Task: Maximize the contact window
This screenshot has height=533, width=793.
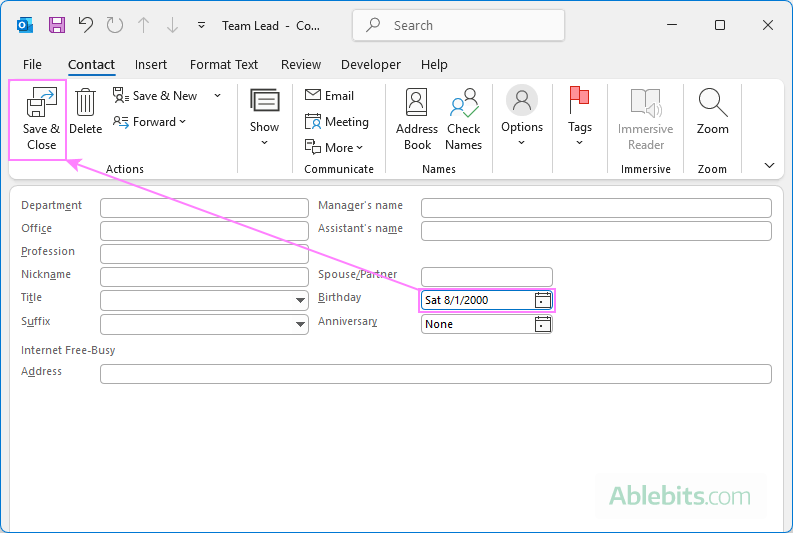Action: tap(720, 25)
